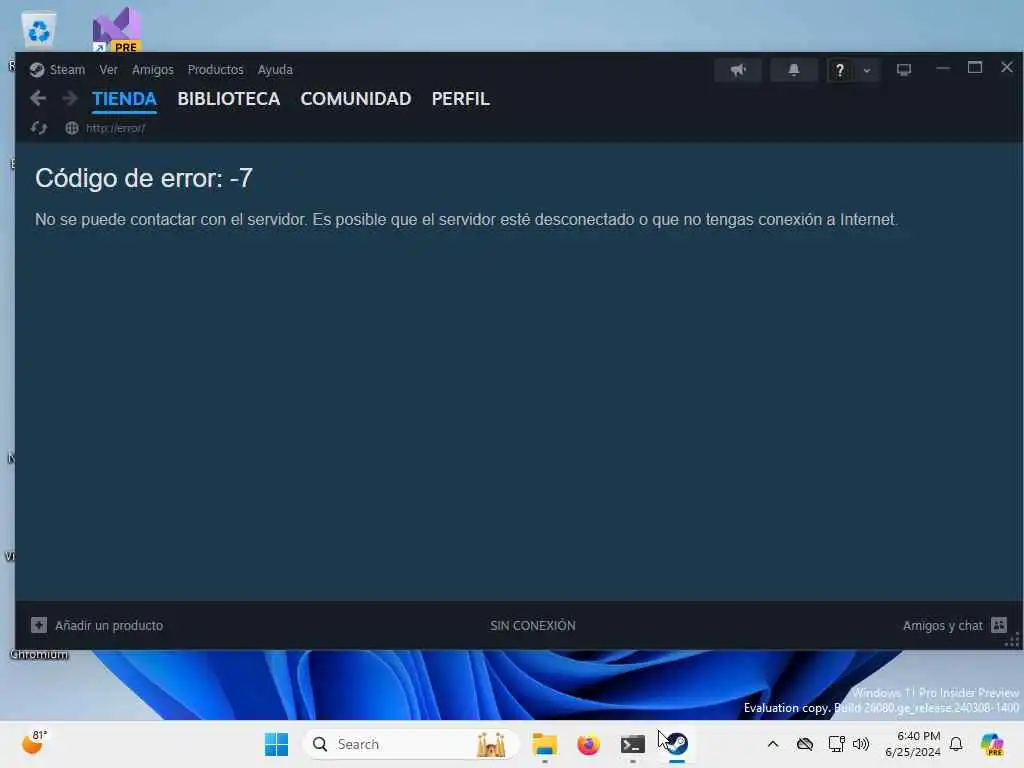
Task: Click the plus icon beside Añadir un producto
Action: [x=39, y=625]
